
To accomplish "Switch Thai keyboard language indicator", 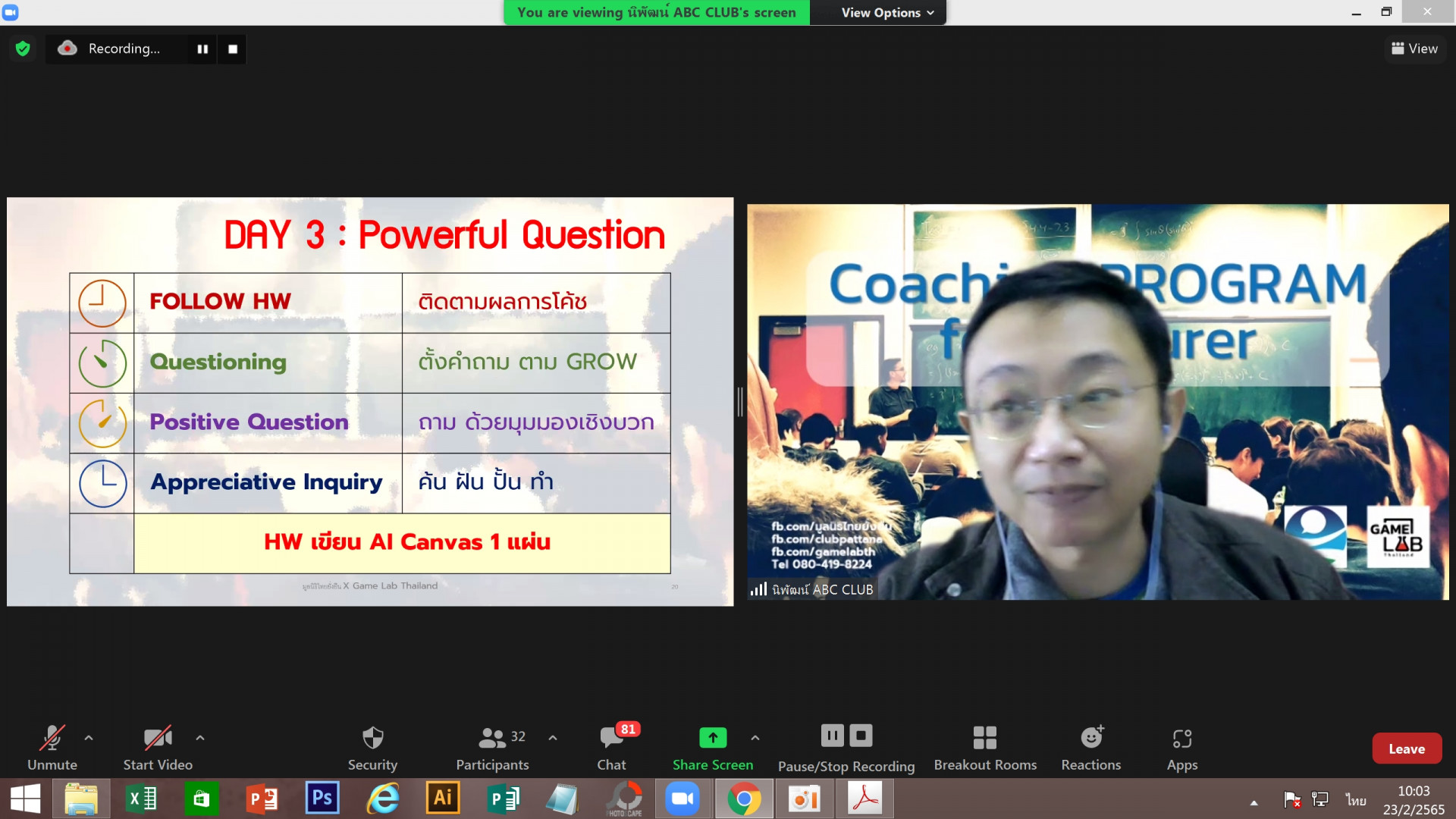I will tap(1356, 800).
